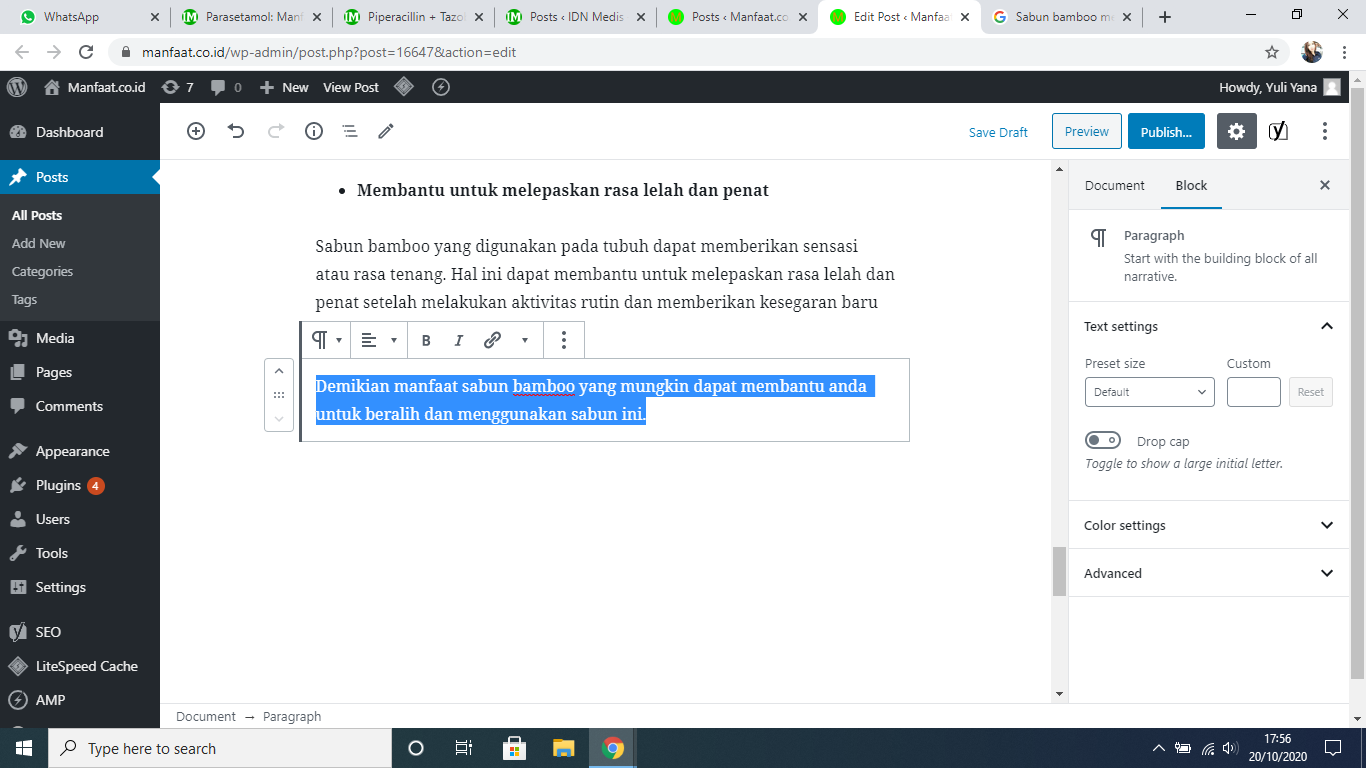The image size is (1366, 768).
Task: Open the Content structure info icon
Action: 314,131
